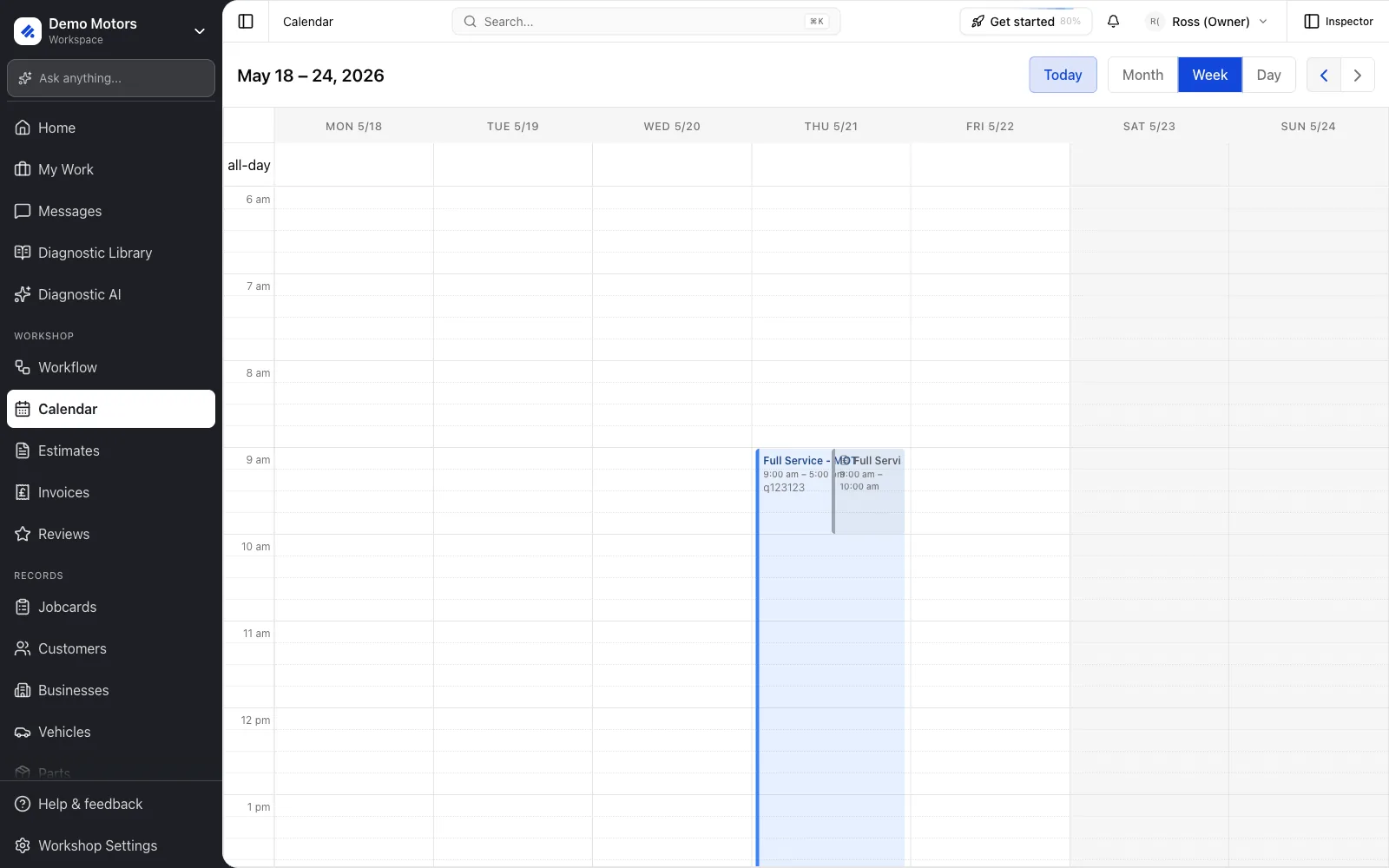Click the THU 5/21 column header
The image size is (1389, 868).
coord(831,127)
